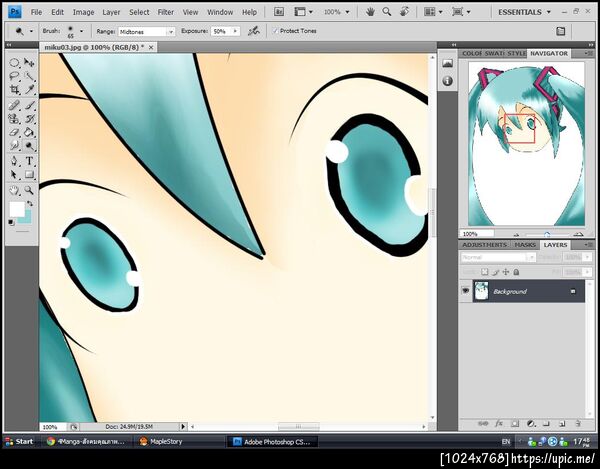Delete layer using trash icon
This screenshot has height=469, width=600.
click(578, 423)
